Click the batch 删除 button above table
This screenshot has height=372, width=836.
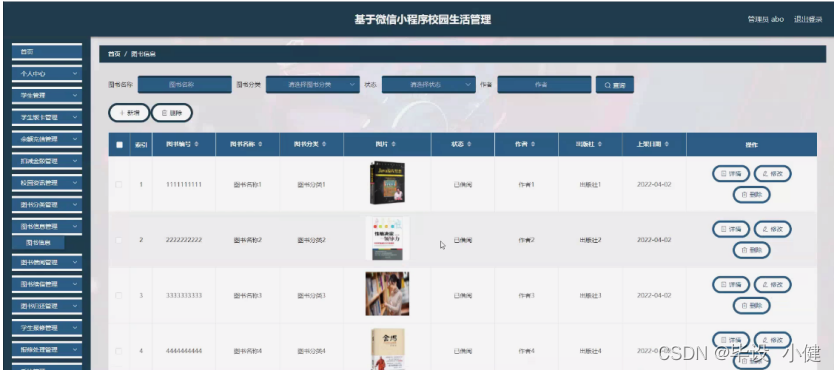172,113
